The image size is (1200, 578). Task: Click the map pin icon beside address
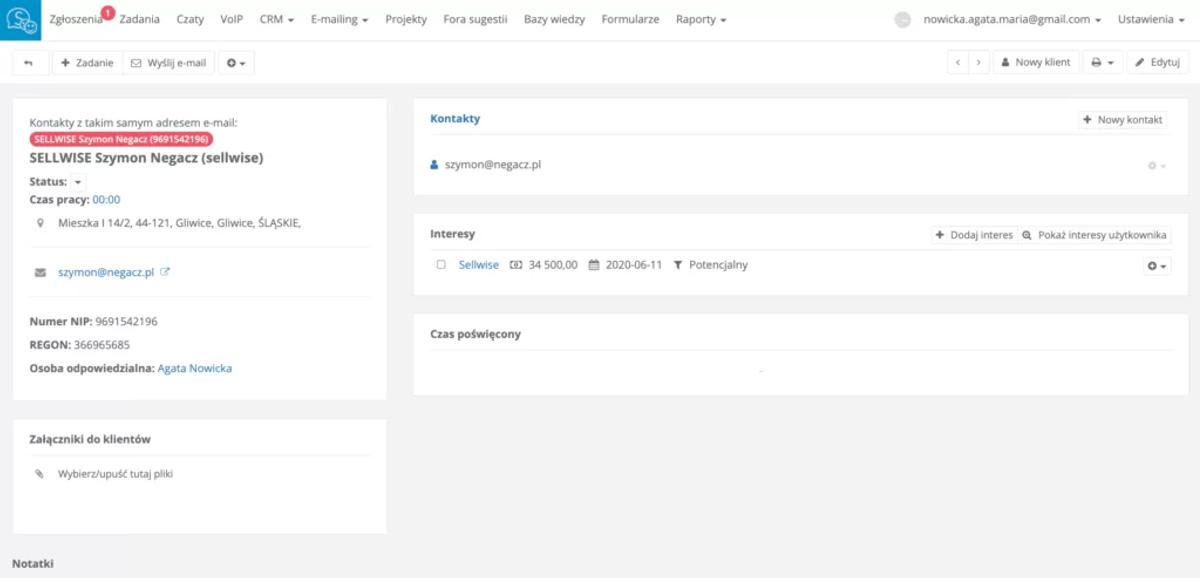40,223
